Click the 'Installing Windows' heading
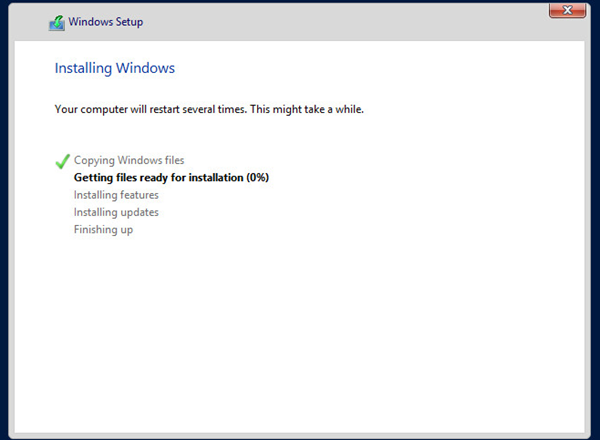The image size is (600, 440). pyautogui.click(x=115, y=68)
